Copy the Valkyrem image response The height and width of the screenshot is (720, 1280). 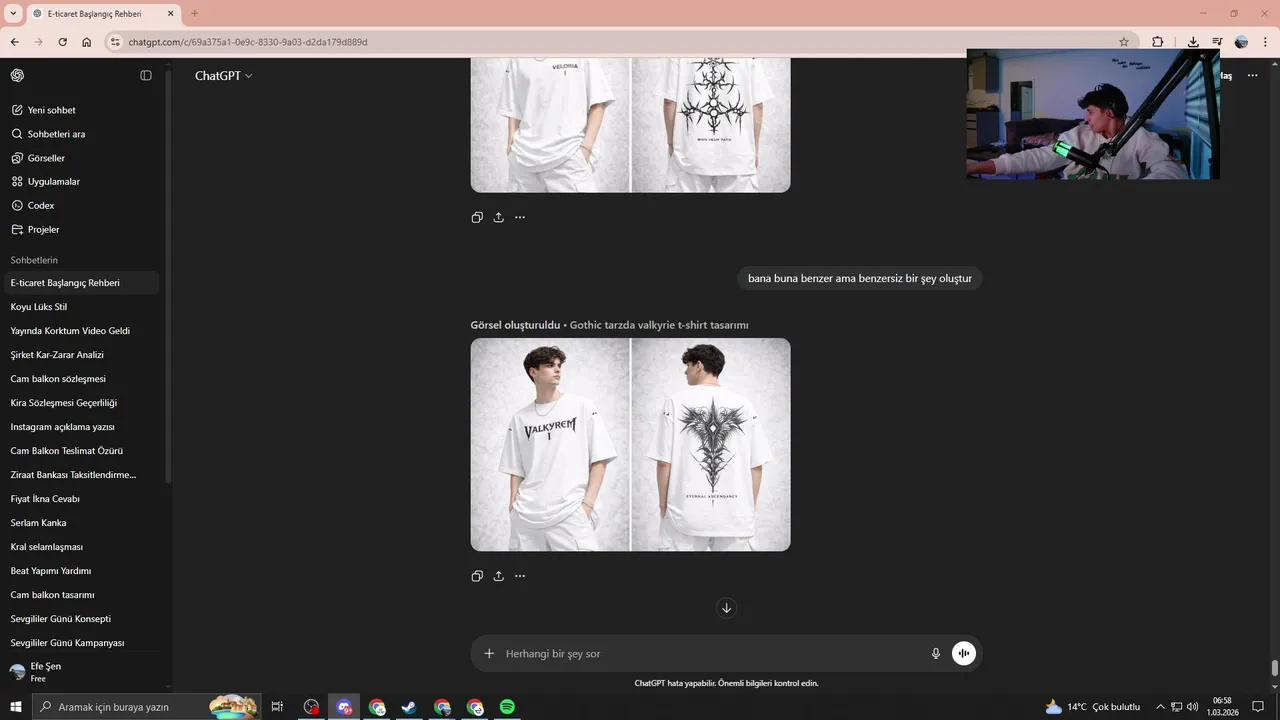(x=477, y=576)
